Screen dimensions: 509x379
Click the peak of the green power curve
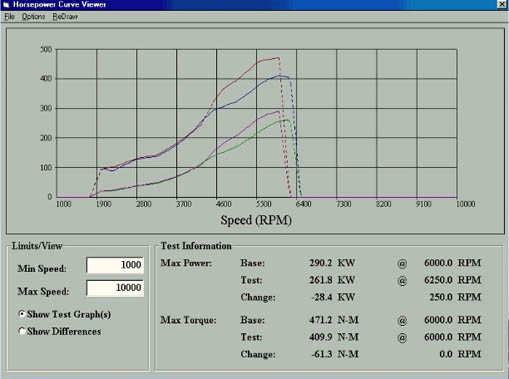point(286,120)
